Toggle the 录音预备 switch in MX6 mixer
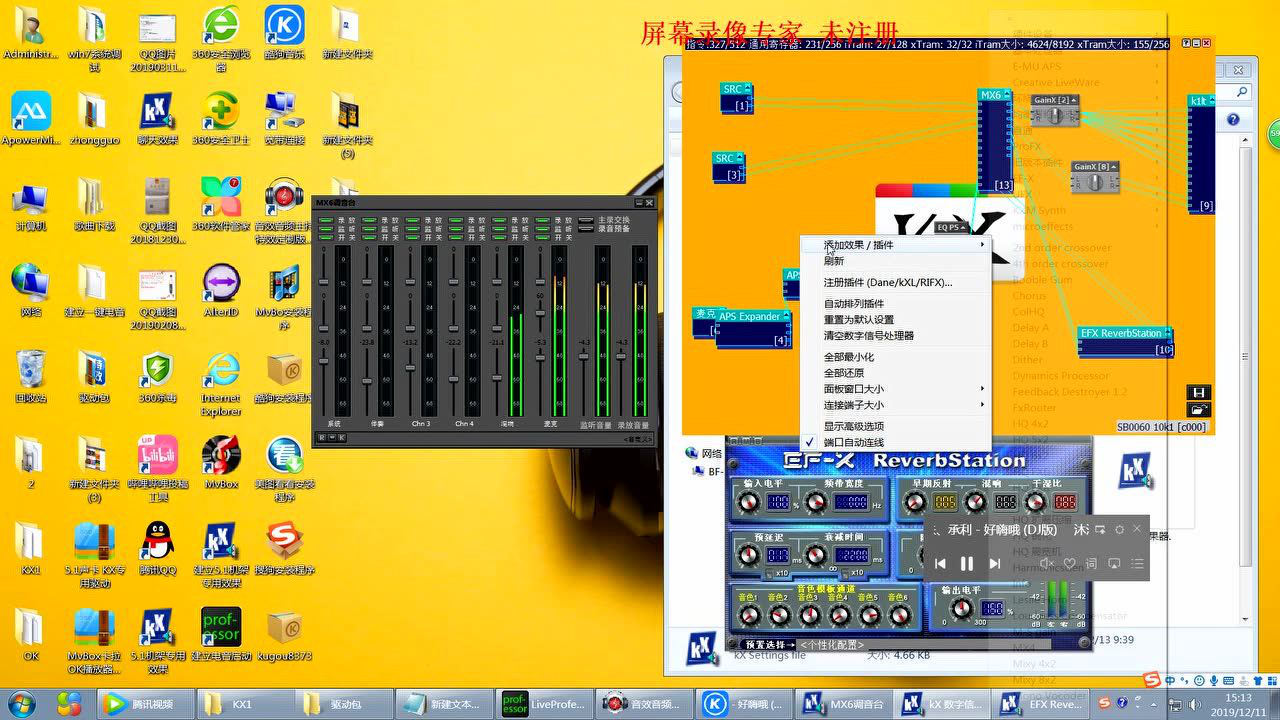 coord(587,229)
